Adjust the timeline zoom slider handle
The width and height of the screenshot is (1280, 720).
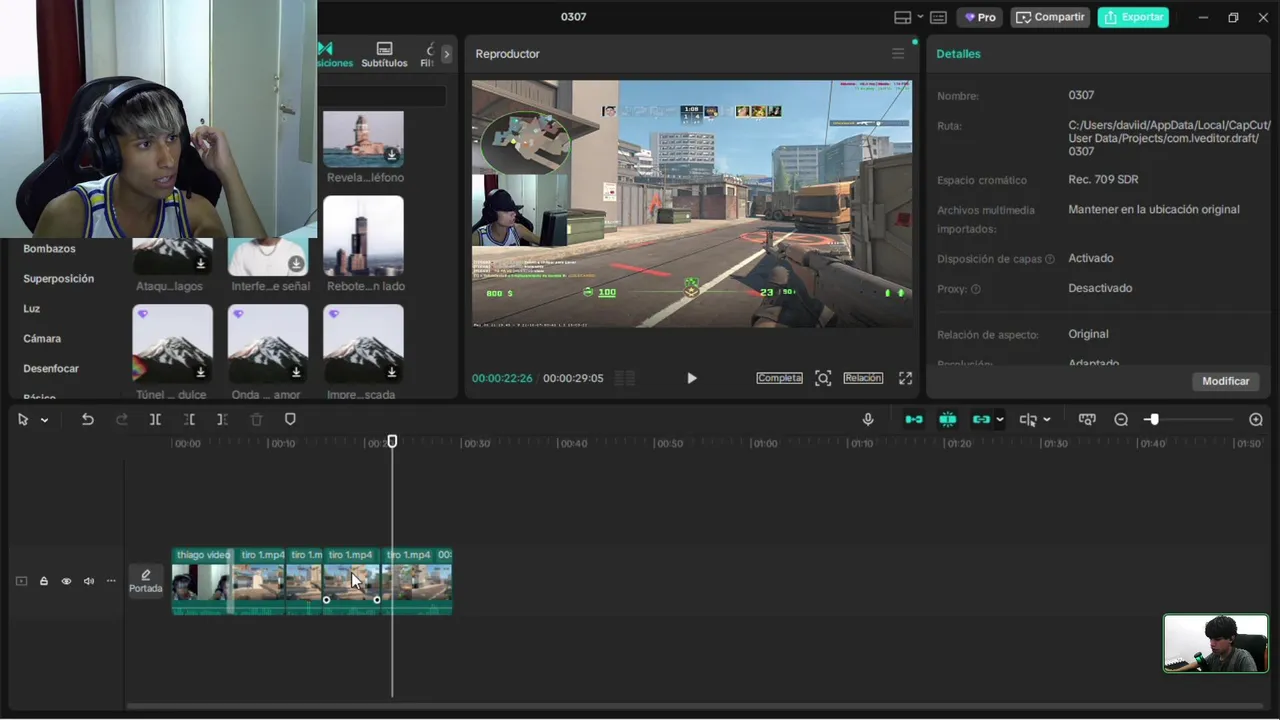click(x=1153, y=420)
